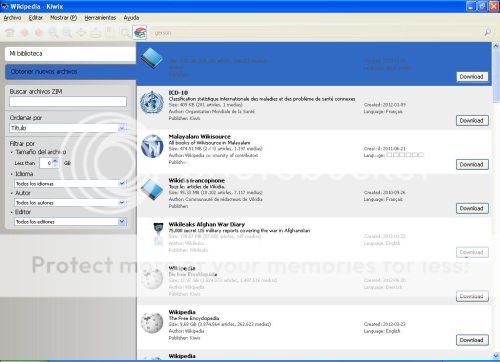500x362 pixels.
Task: Click the search magnifier at the toolbar's right end
Action: coord(487,33)
